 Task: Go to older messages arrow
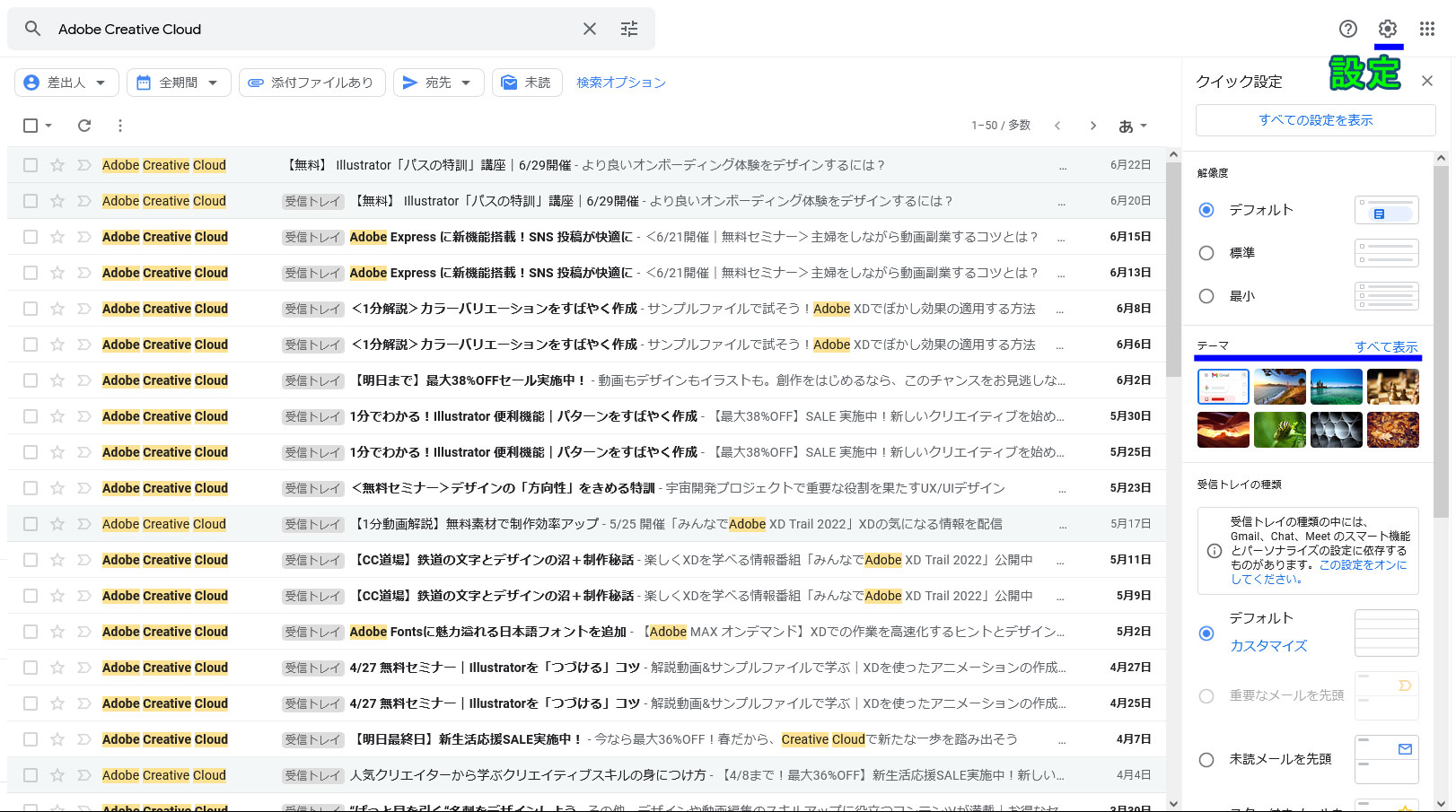pos(1093,126)
